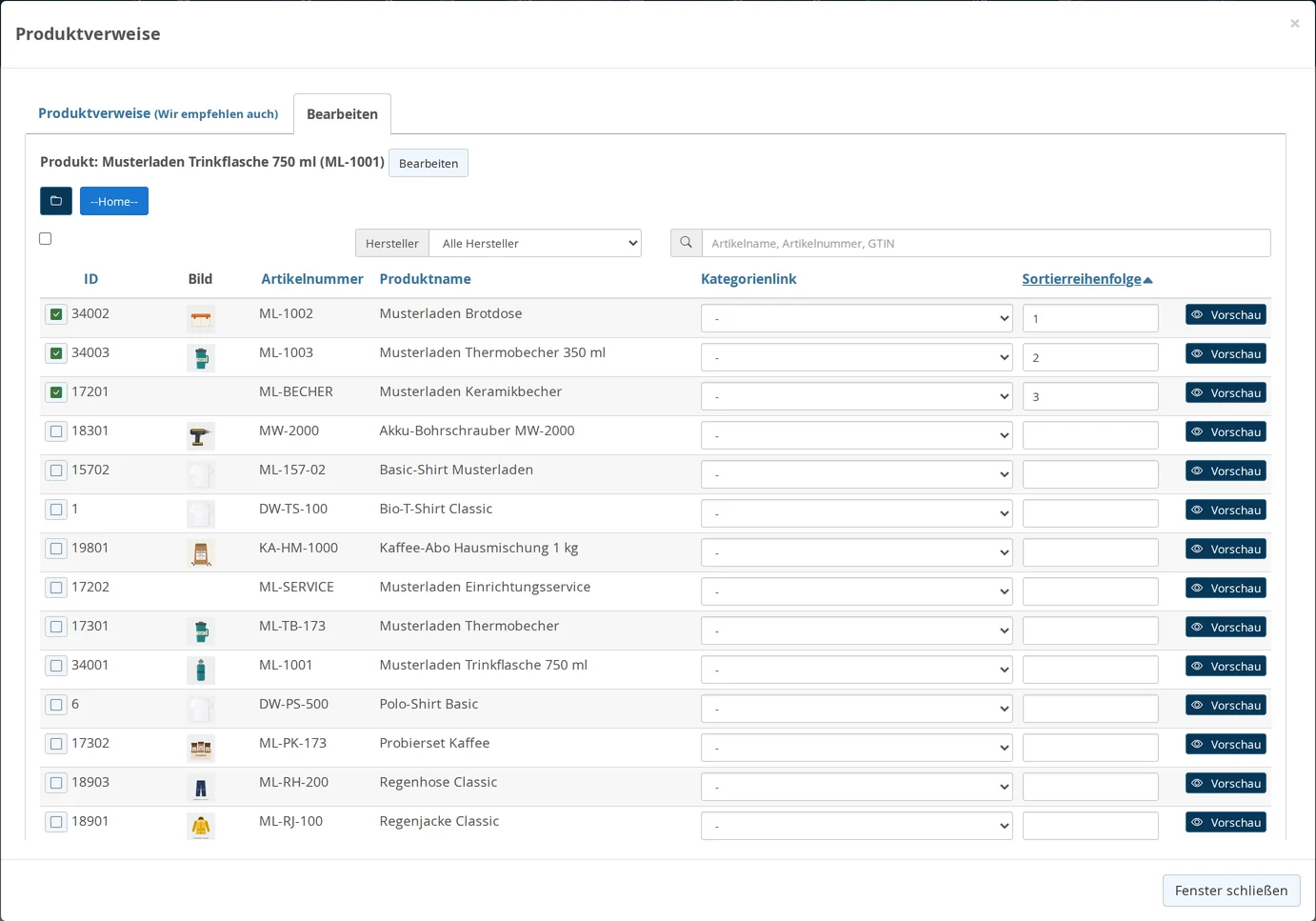Click the Thermobecher 350 ml thumbnail
Viewport: 1316px width, 921px height.
(x=201, y=358)
